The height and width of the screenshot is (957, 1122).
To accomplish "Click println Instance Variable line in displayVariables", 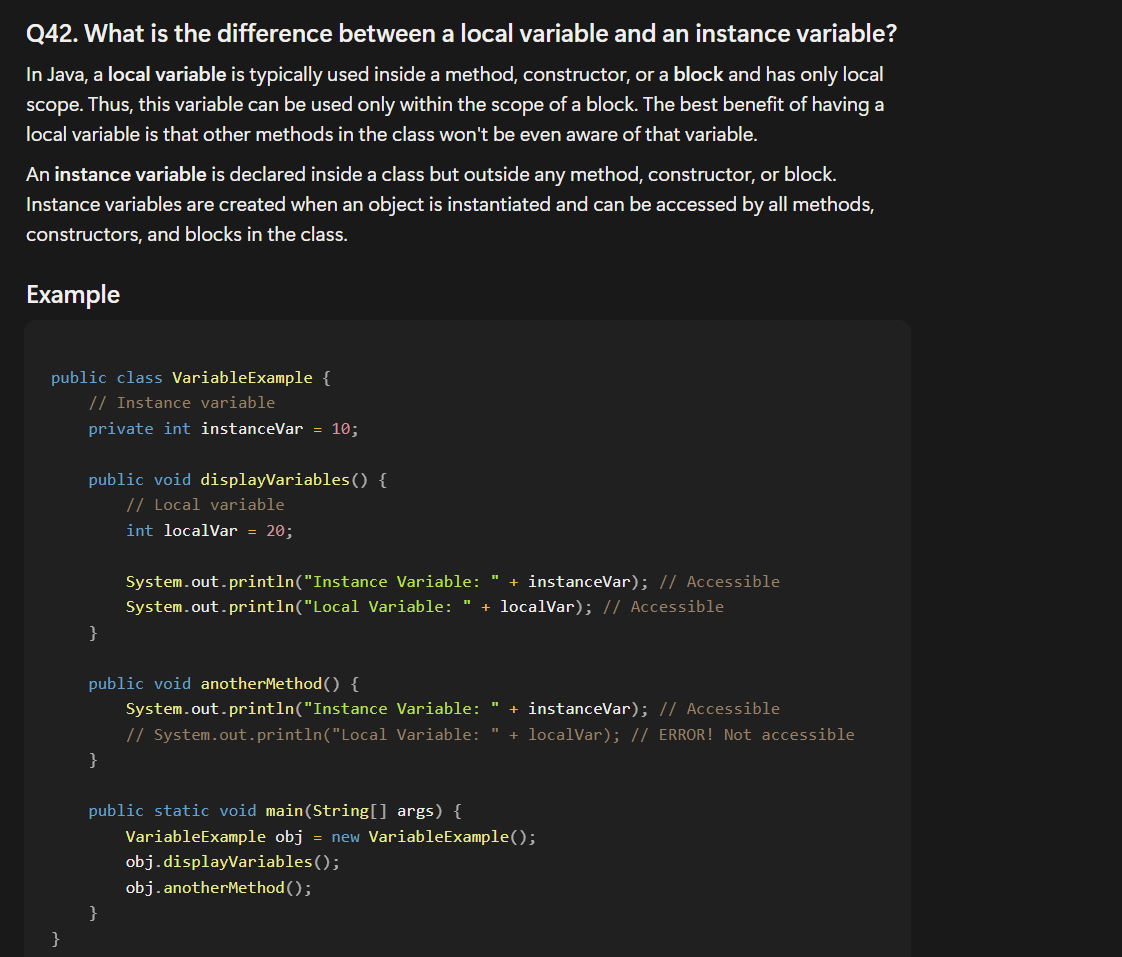I will pos(453,582).
